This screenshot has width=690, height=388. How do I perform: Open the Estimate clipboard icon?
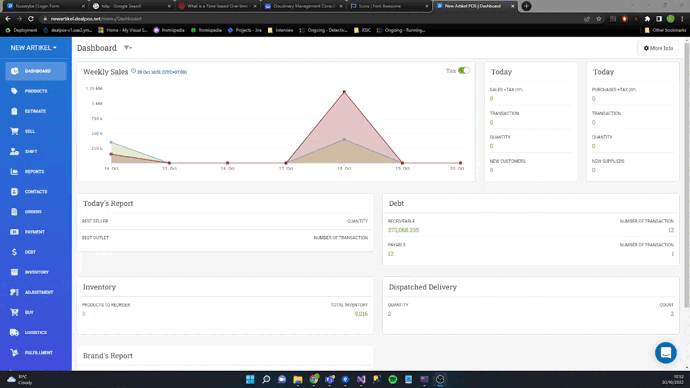tap(15, 111)
